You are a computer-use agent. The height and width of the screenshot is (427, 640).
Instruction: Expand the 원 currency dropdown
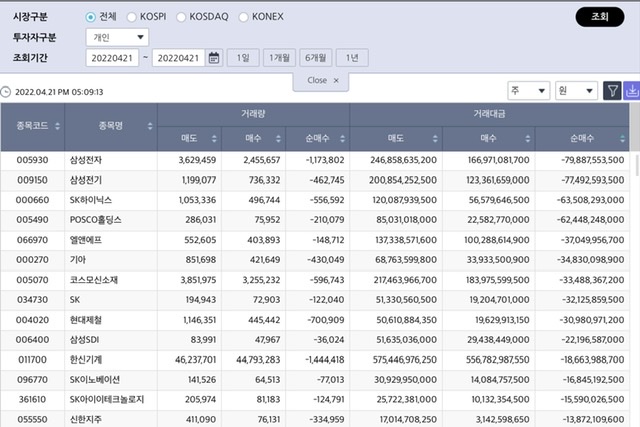[578, 91]
